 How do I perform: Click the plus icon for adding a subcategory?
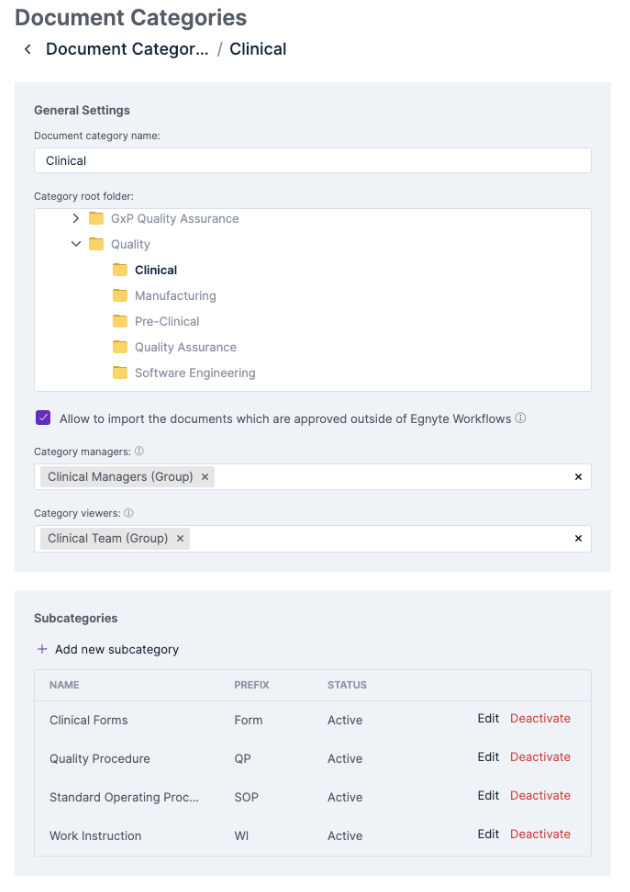[x=45, y=649]
